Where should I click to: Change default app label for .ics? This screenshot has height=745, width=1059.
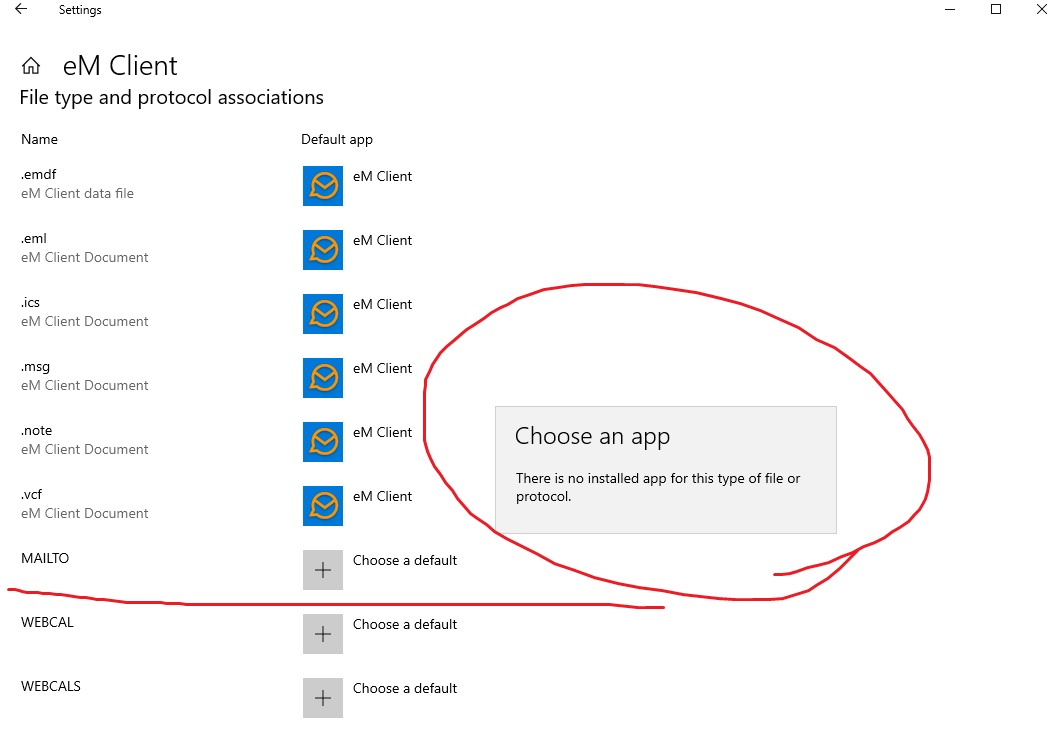(x=382, y=305)
